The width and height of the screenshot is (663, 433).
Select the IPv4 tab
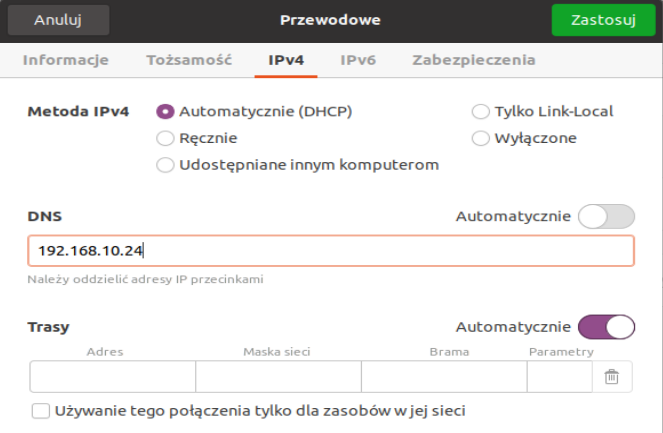286,60
